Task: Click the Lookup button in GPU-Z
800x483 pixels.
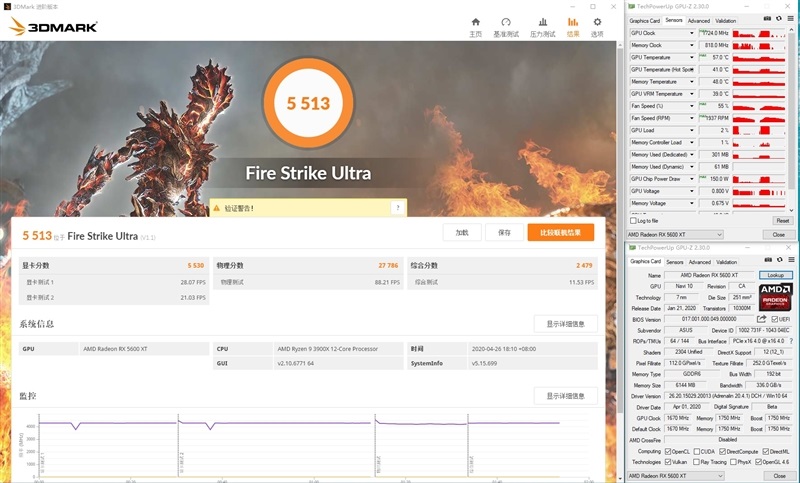Action: coord(775,275)
